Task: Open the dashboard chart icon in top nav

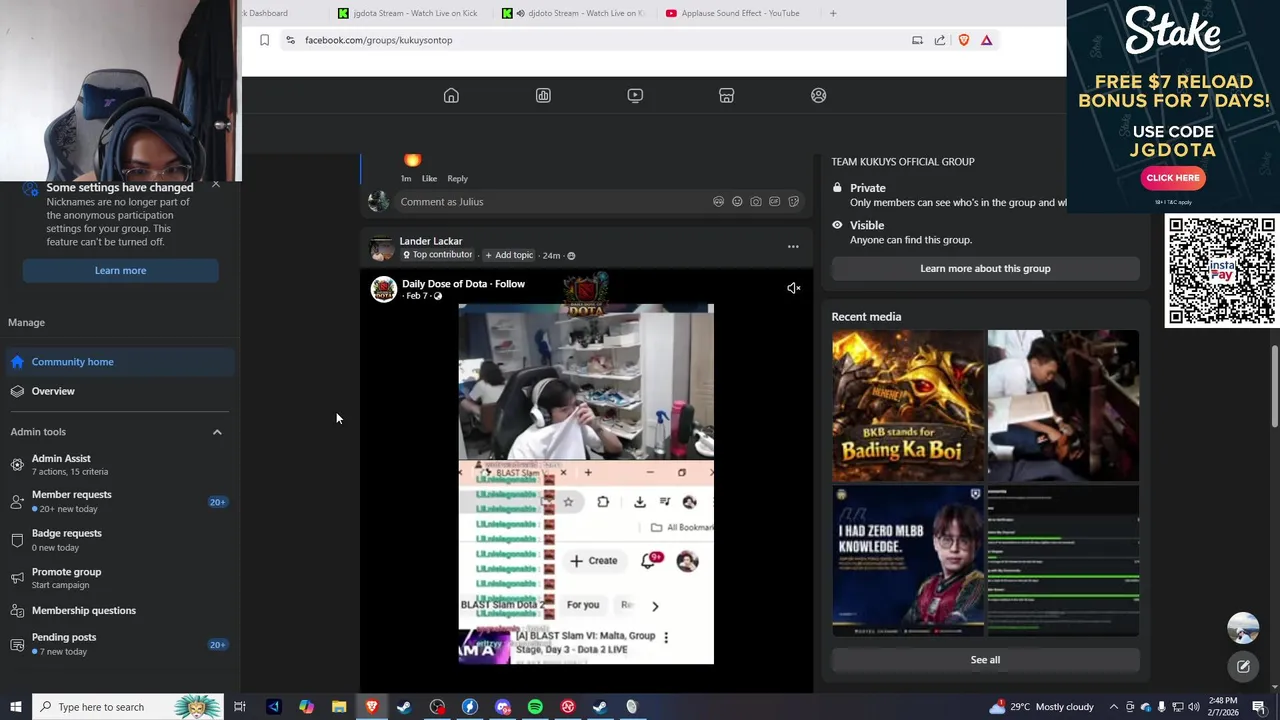Action: (x=543, y=95)
